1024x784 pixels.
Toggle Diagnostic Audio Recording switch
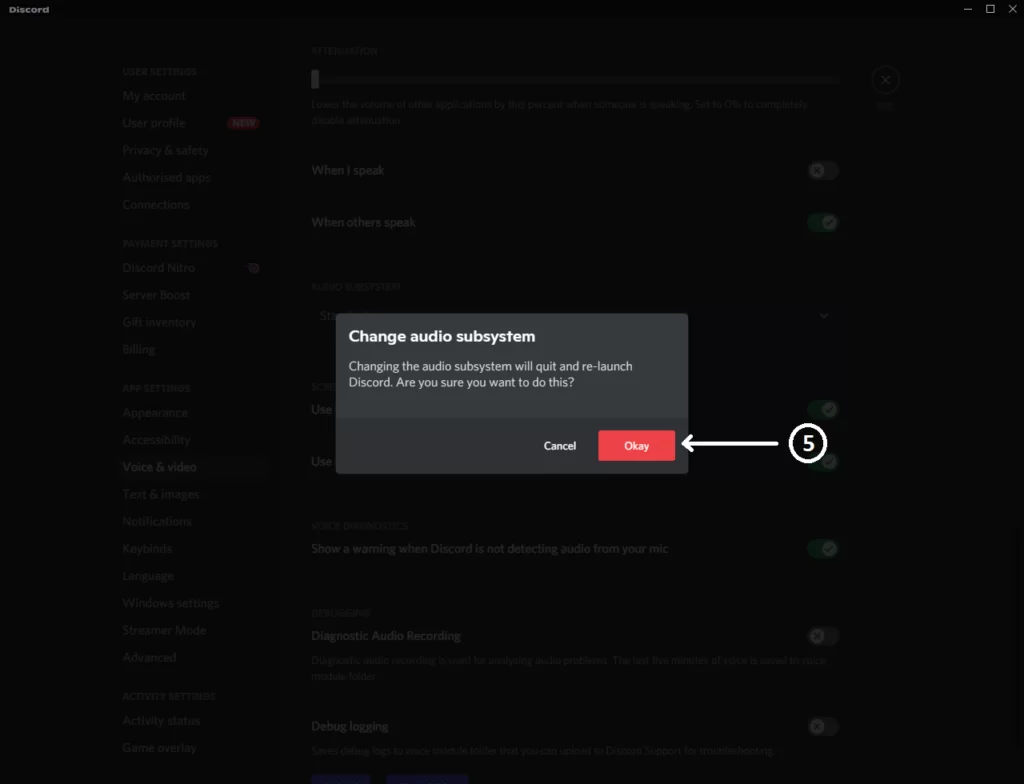(822, 636)
